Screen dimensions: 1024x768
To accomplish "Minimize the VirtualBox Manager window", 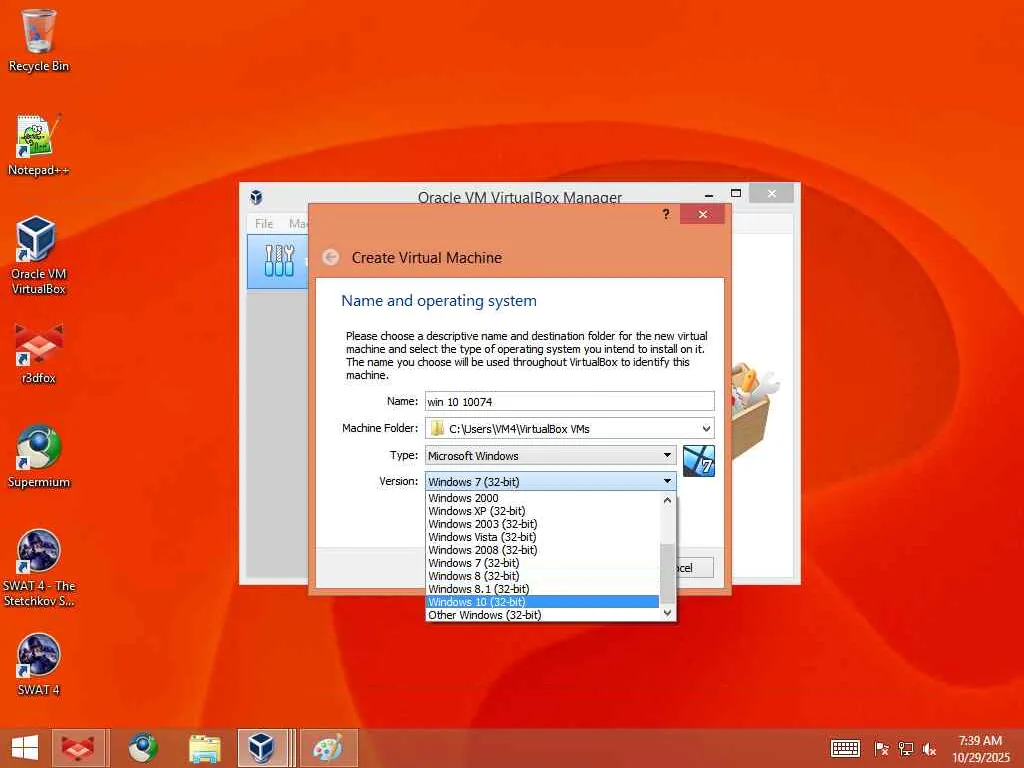I will point(709,195).
